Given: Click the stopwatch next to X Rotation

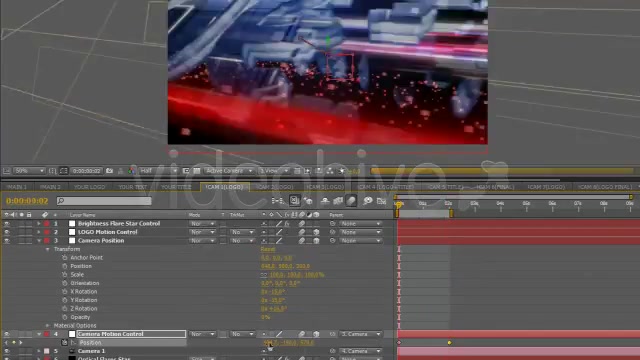Looking at the screenshot, I should pos(64,291).
